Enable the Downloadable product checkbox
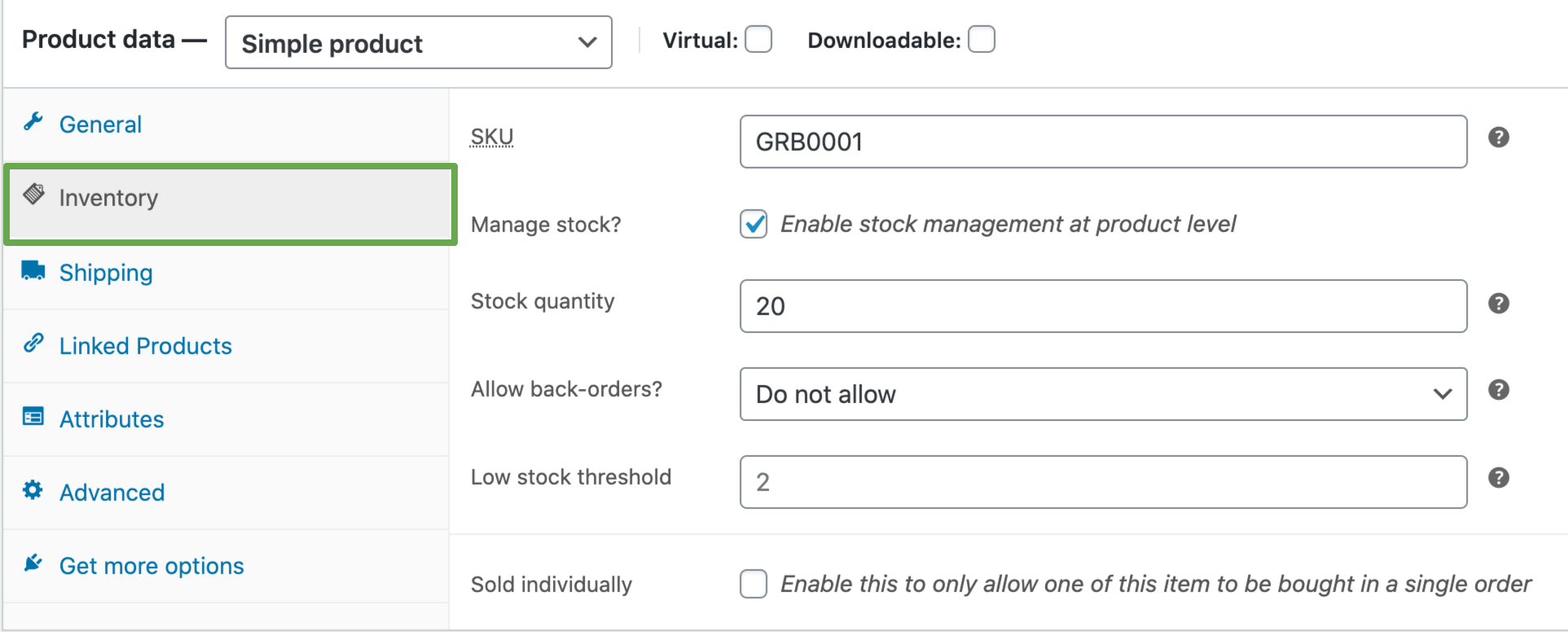 982,39
